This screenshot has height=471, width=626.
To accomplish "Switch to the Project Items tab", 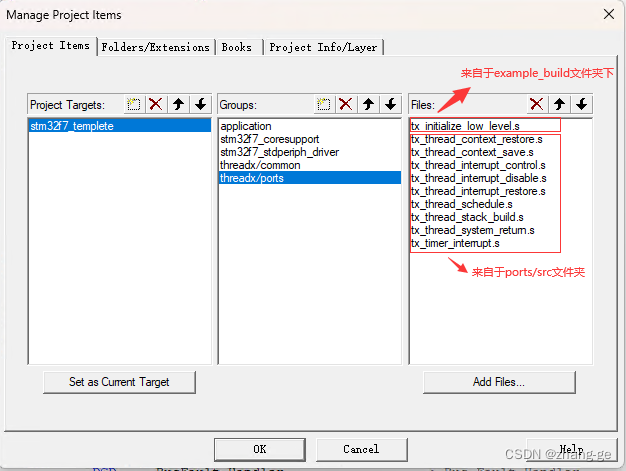I will point(51,46).
